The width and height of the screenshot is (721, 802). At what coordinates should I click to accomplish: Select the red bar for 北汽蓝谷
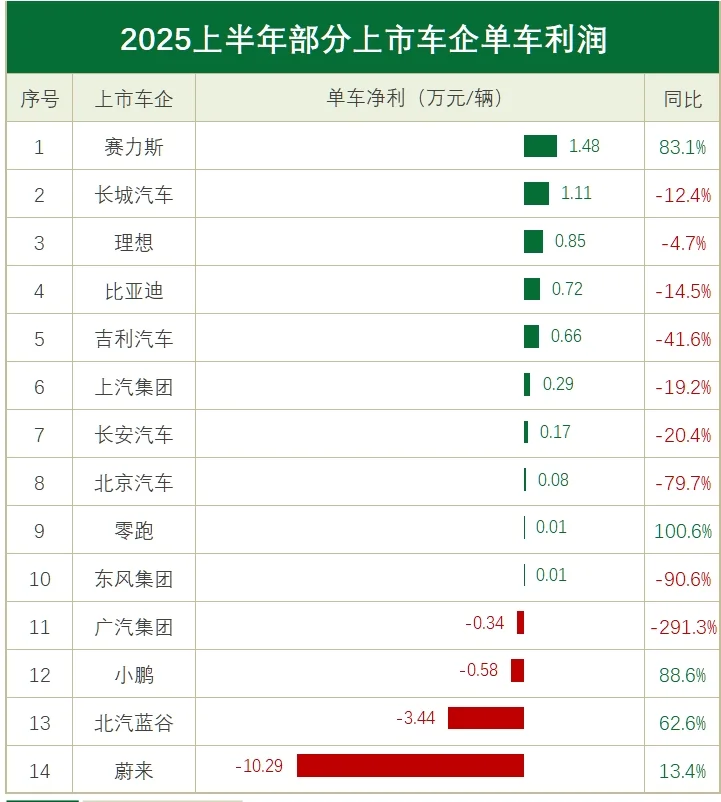click(485, 718)
